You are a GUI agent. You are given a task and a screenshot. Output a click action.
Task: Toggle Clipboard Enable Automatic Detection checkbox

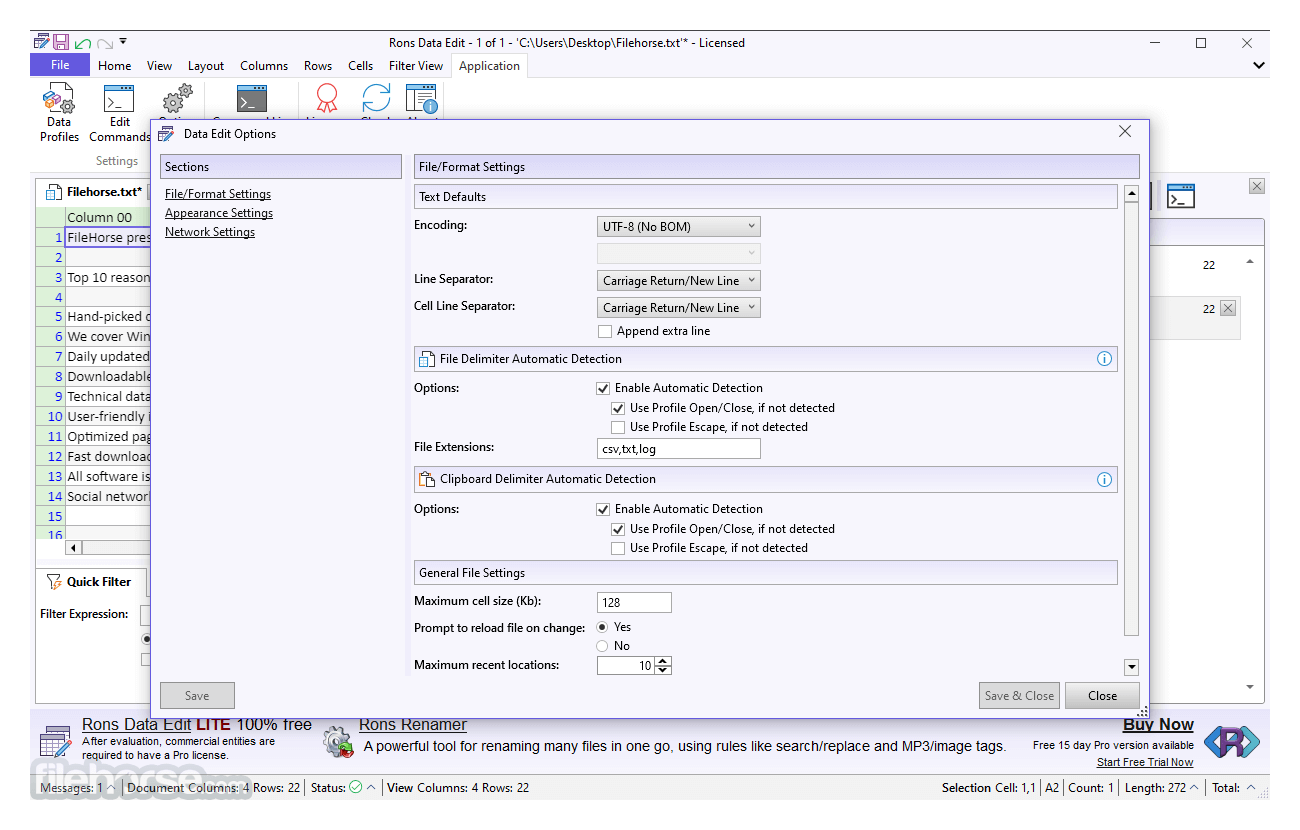[x=603, y=509]
